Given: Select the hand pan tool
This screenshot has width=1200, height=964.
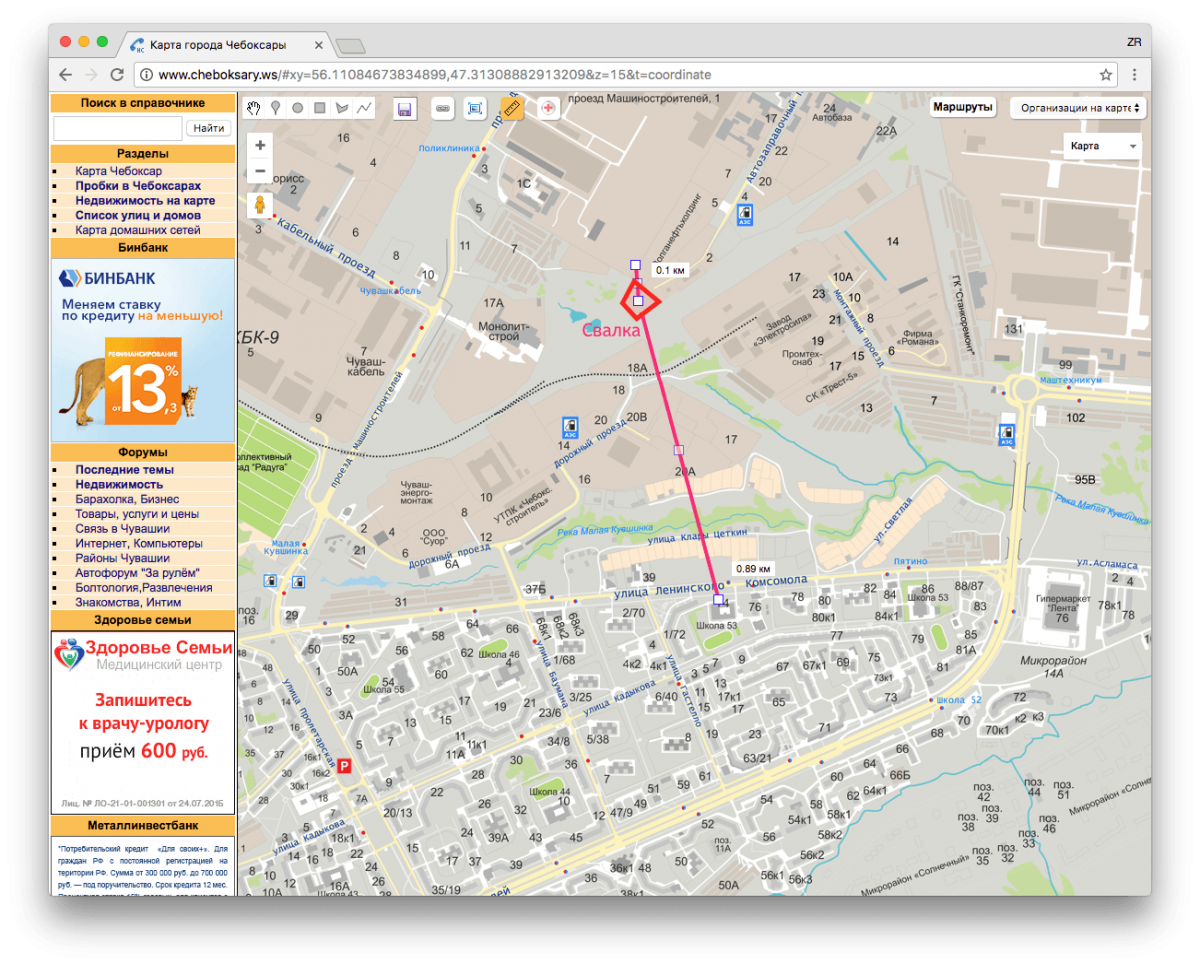Looking at the screenshot, I should click(254, 108).
